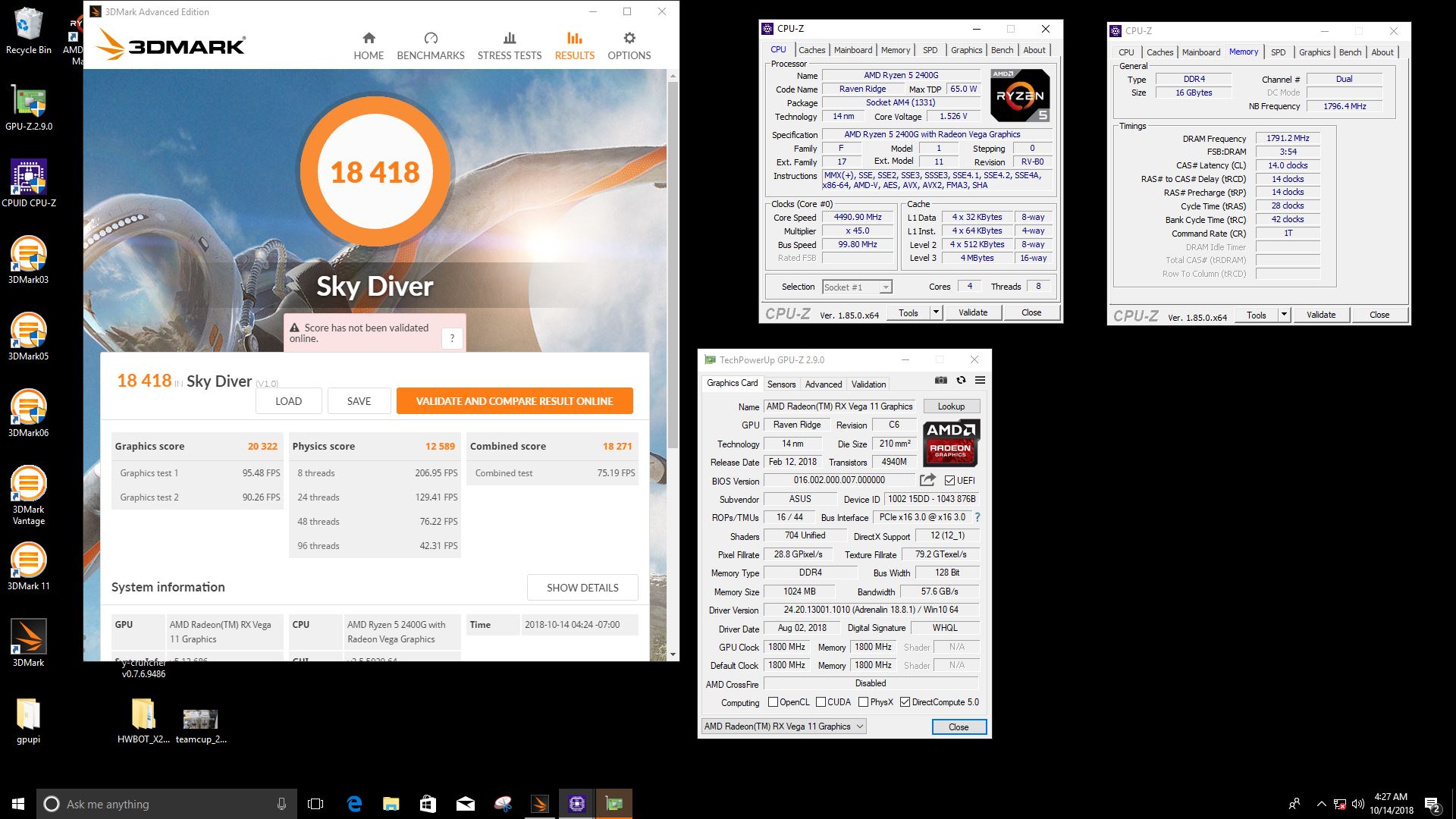Open the Bench tab in left CPU-Z window

(1002, 50)
